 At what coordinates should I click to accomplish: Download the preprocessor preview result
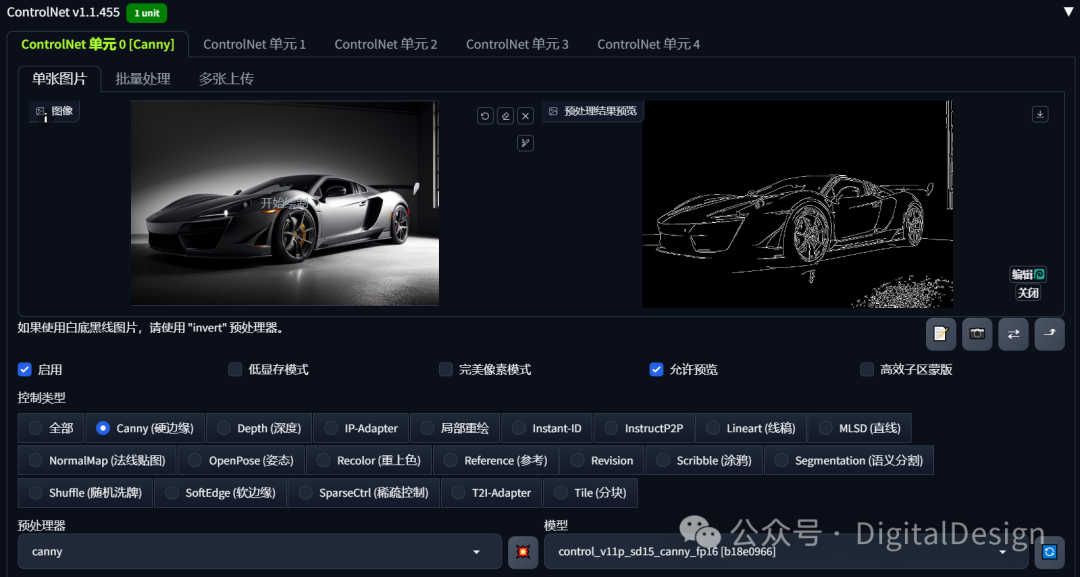pyautogui.click(x=1040, y=114)
